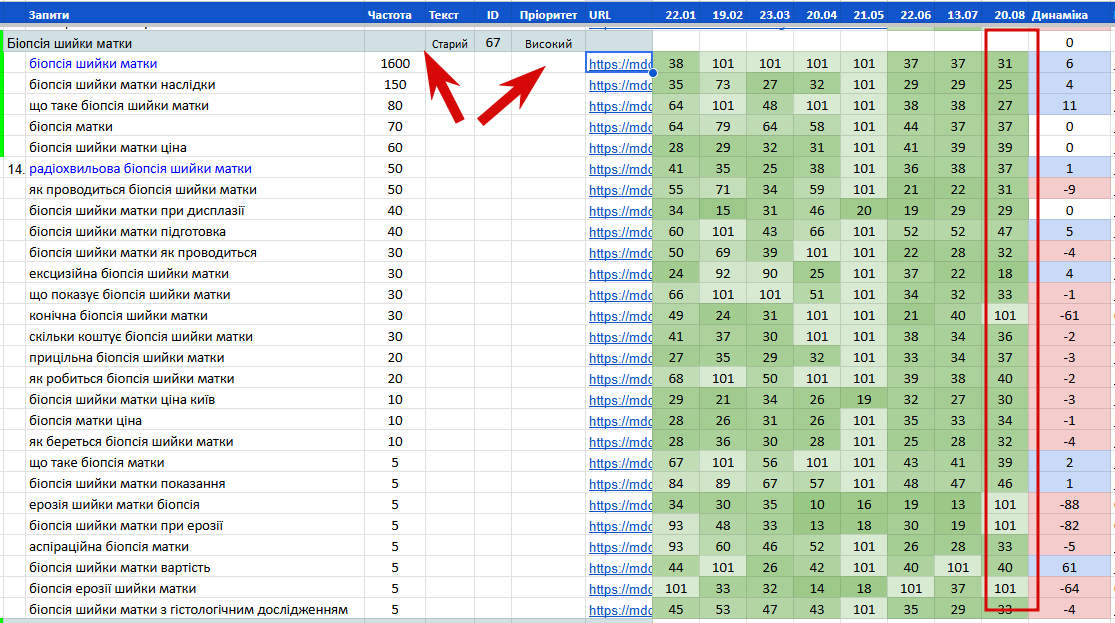This screenshot has height=623, width=1115.
Task: Open URL link in радіохвильова біопсія row
Action: (620, 169)
